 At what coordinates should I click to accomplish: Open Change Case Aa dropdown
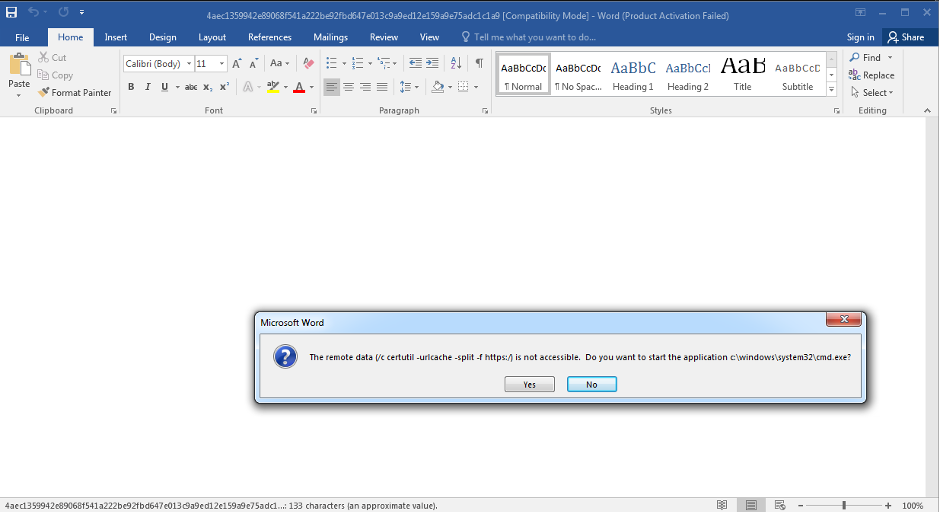(279, 63)
